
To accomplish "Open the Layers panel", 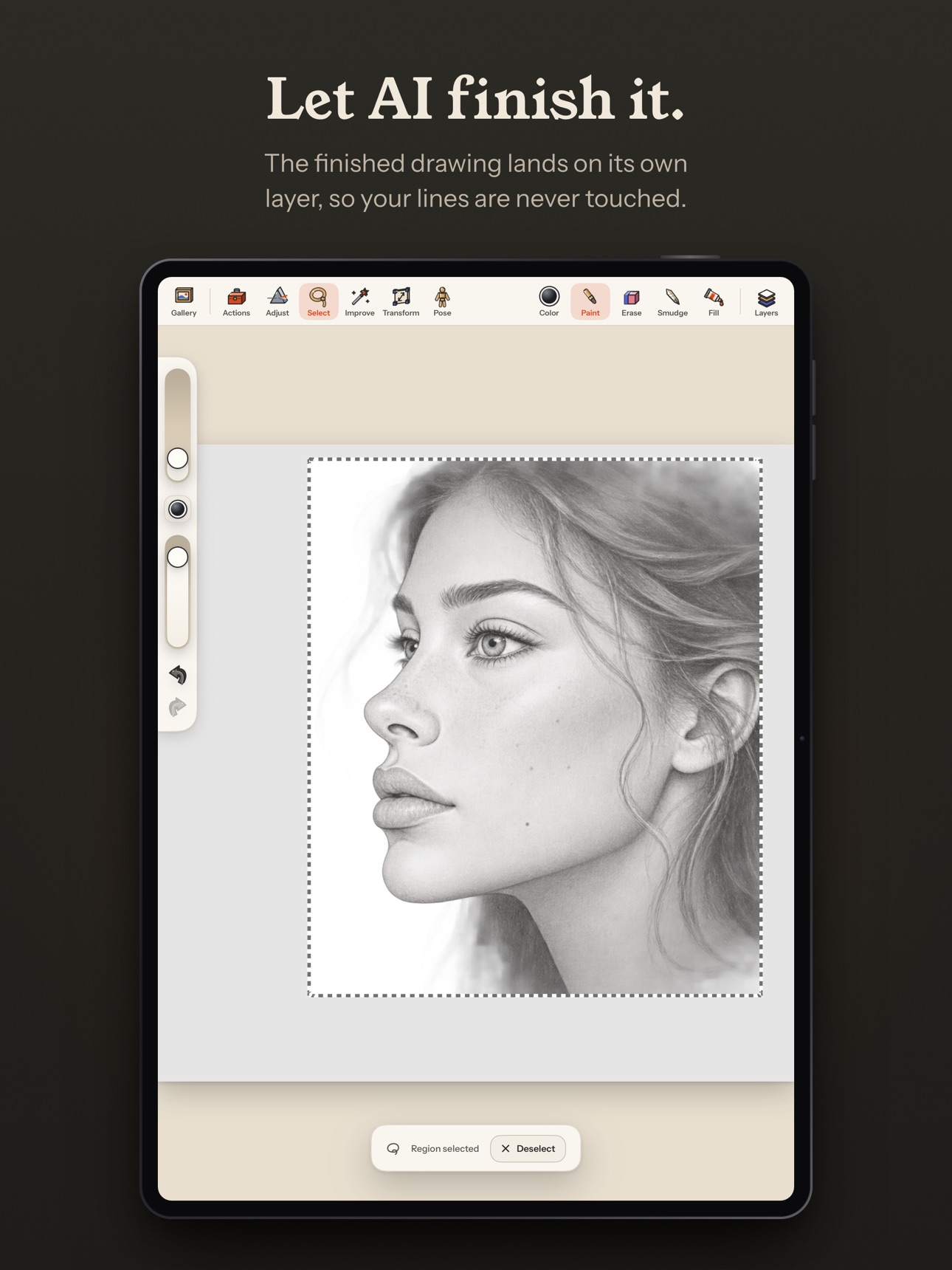I will [x=766, y=302].
